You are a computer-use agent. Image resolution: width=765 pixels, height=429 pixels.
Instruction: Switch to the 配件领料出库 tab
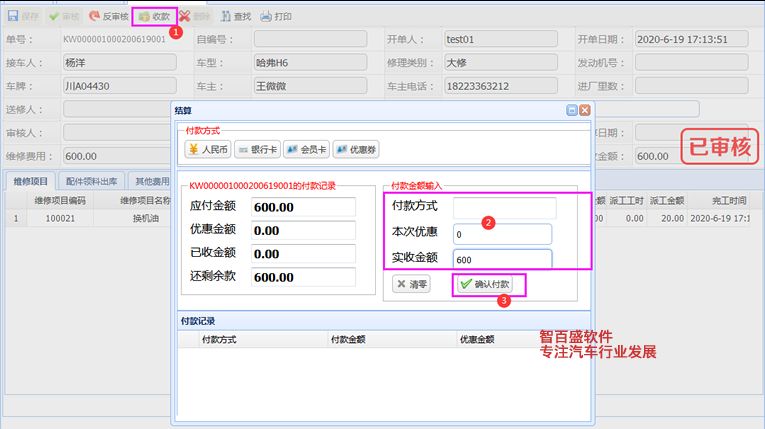coord(92,182)
